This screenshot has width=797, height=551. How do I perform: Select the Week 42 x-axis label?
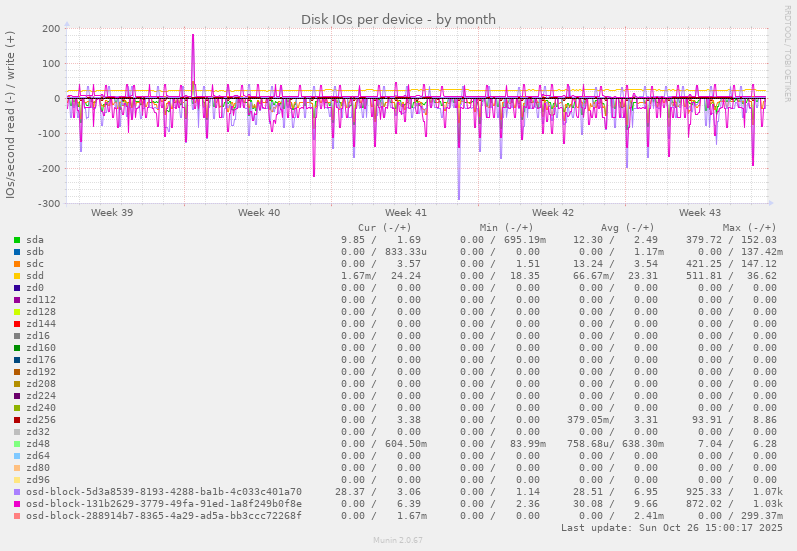tap(553, 213)
